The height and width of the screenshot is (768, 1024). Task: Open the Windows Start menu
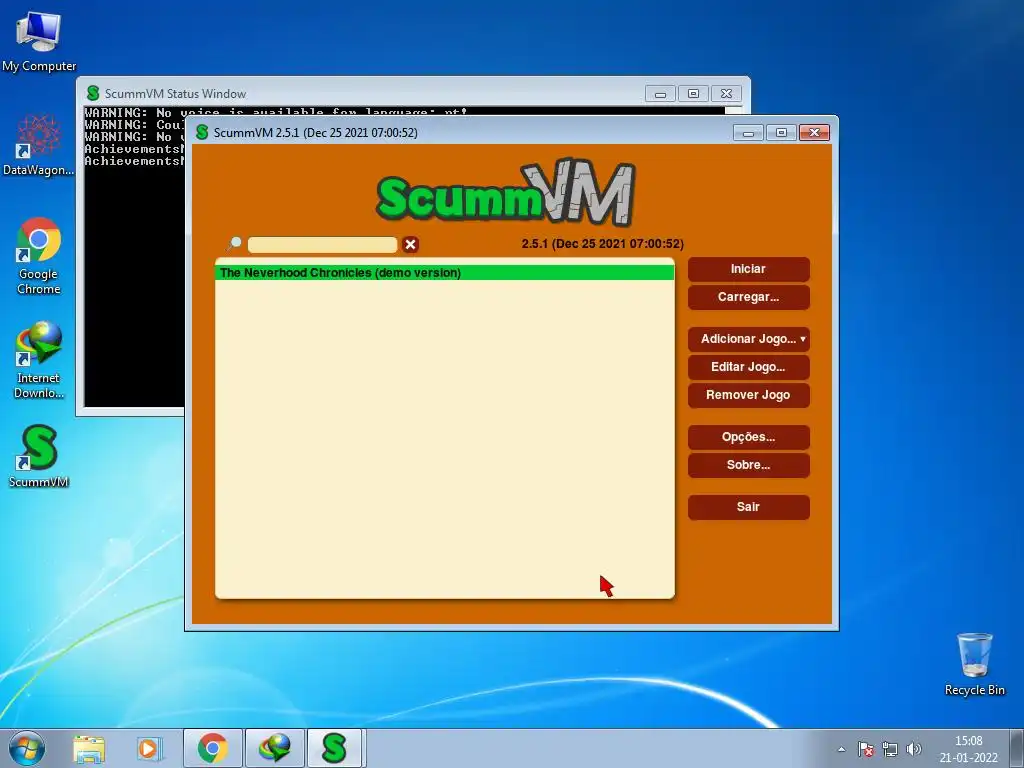pos(27,748)
